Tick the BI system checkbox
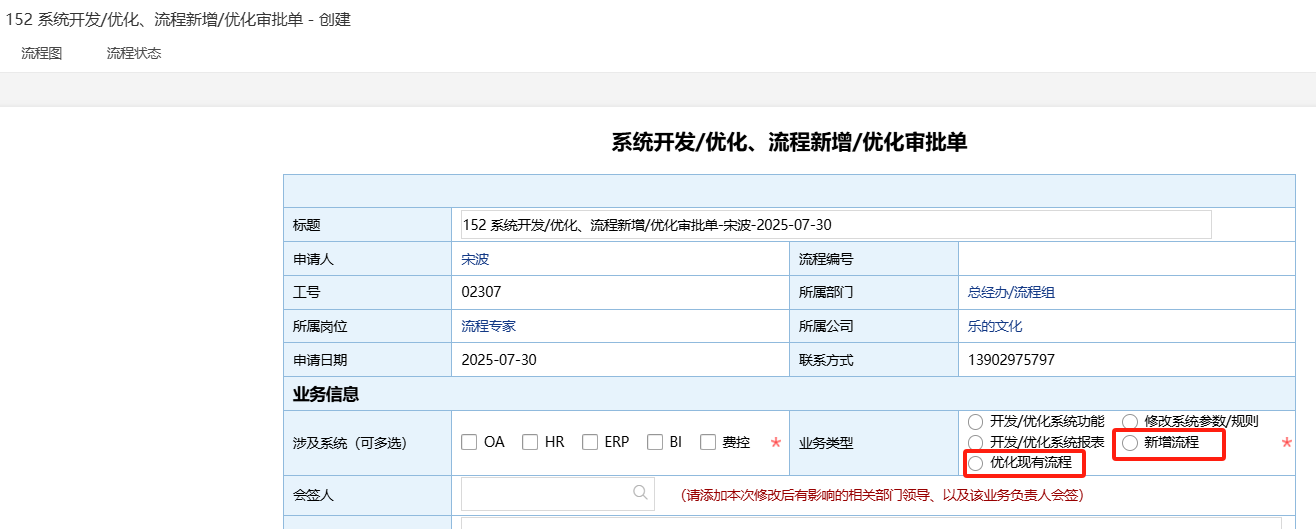This screenshot has height=529, width=1316. tap(655, 442)
